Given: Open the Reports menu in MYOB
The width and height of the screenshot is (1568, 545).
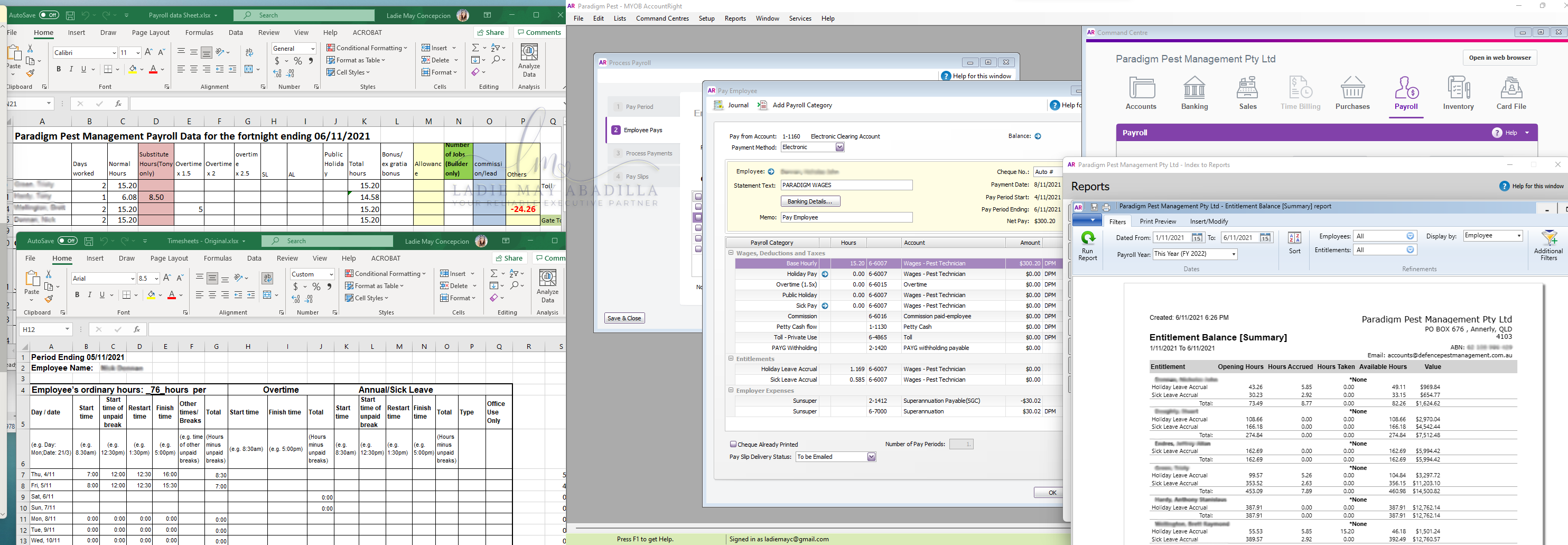Looking at the screenshot, I should (735, 19).
